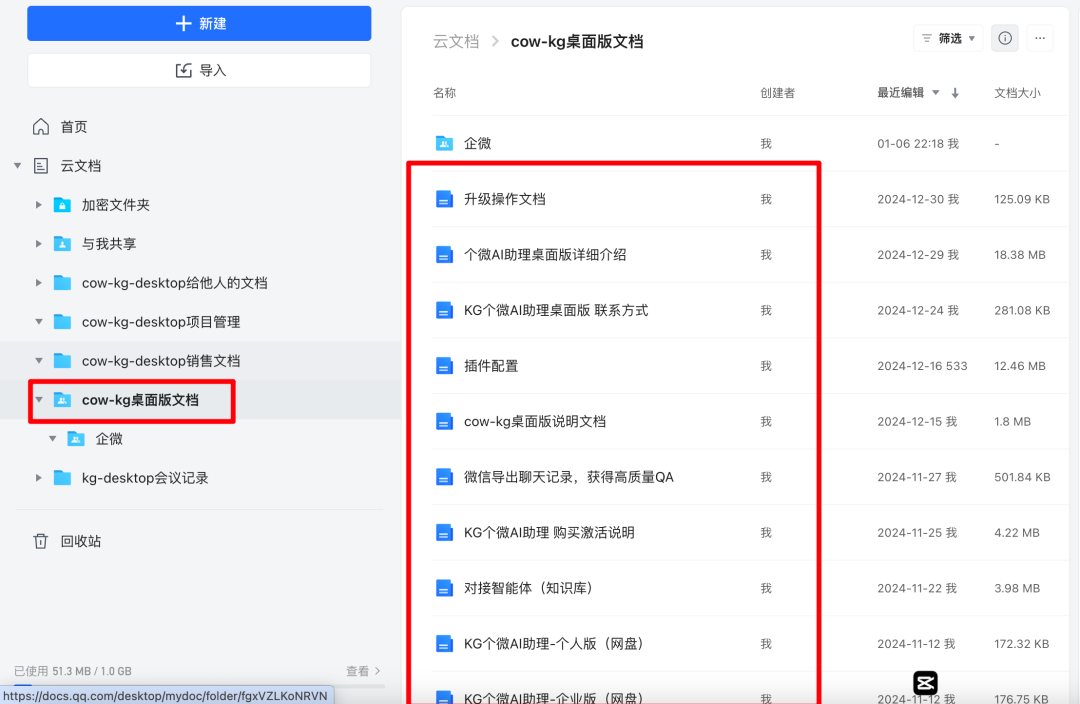Open the more options ellipsis menu
Viewport: 1080px width, 704px height.
click(x=1040, y=39)
